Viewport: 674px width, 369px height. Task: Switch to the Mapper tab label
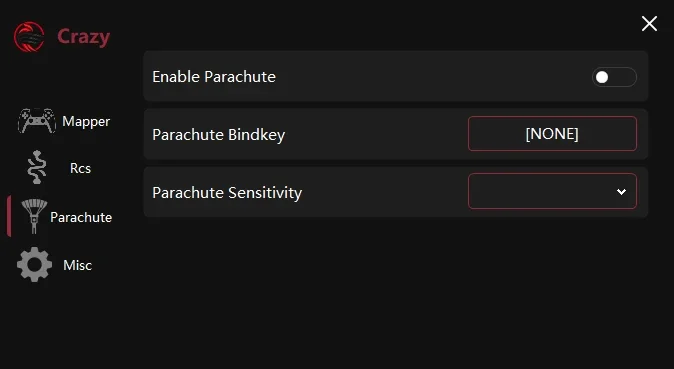coord(86,122)
